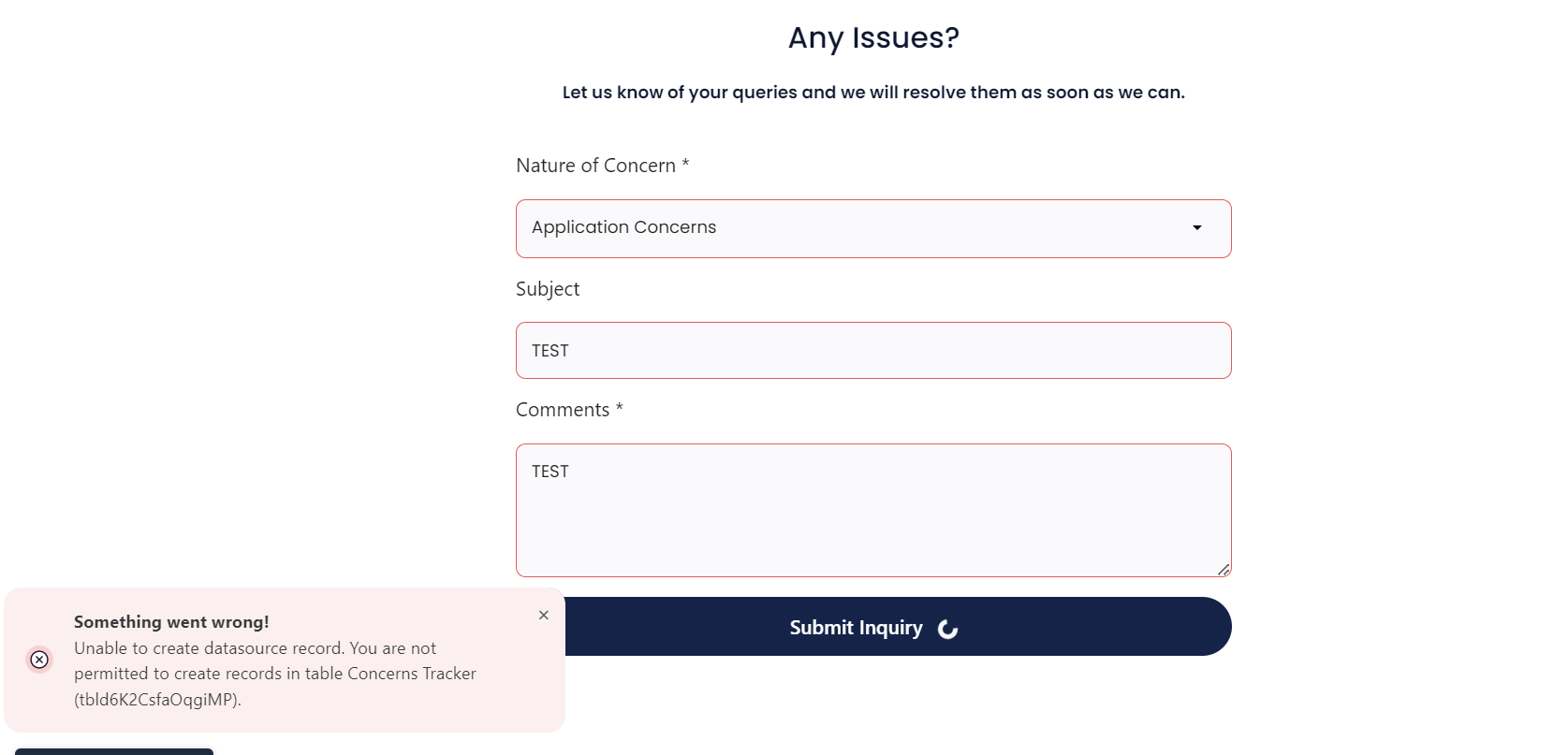The width and height of the screenshot is (1568, 755).
Task: Click the Concerns Tracker table name in error
Action: 412,674
